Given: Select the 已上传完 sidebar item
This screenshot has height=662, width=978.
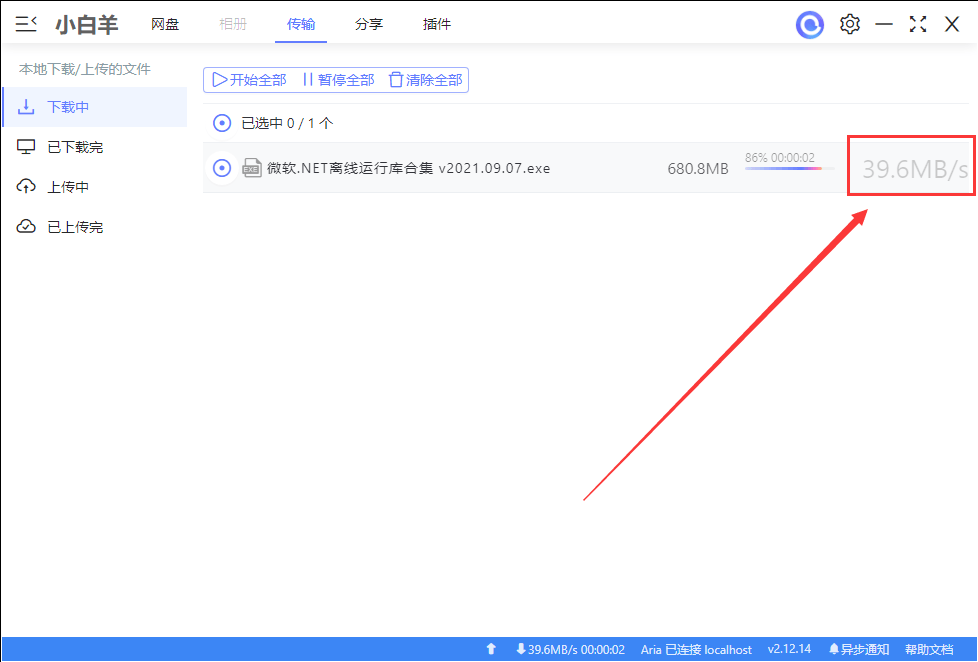Looking at the screenshot, I should click(95, 226).
